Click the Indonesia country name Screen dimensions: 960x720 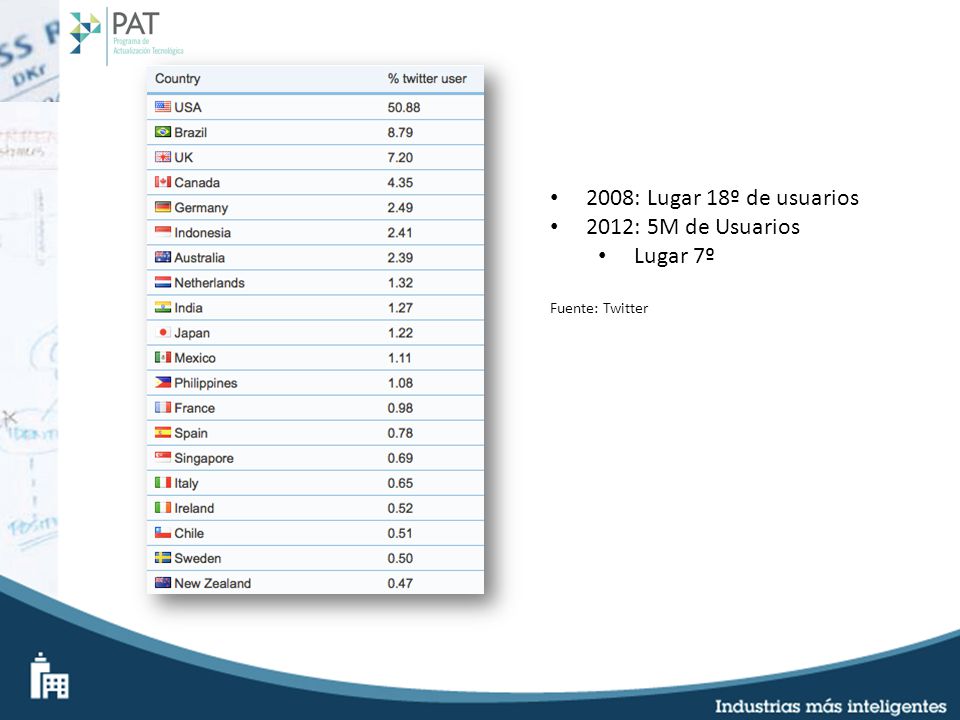[203, 233]
